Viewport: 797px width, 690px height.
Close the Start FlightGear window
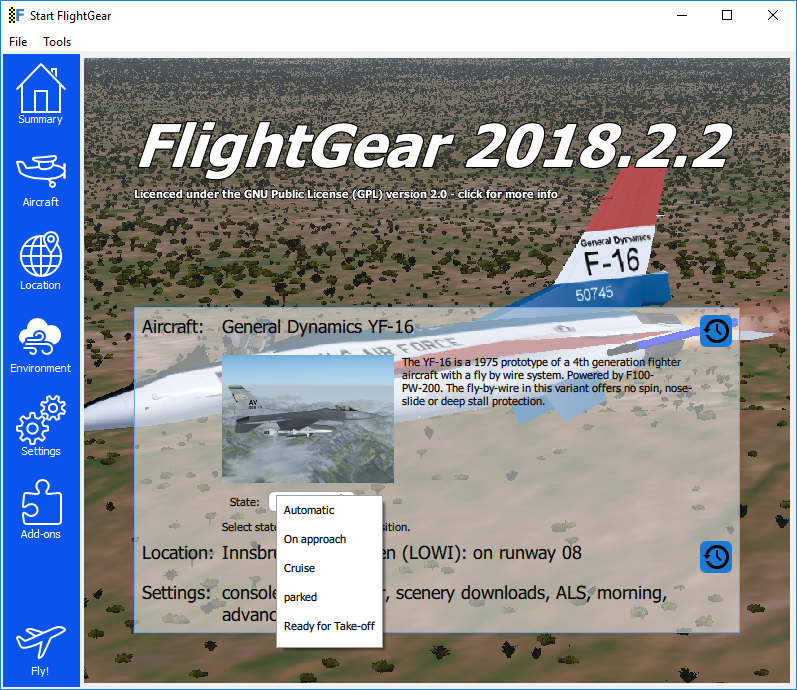coord(773,15)
